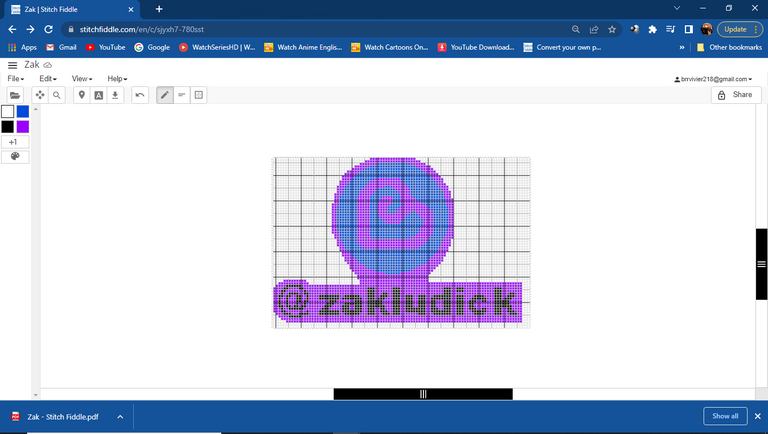
Task: Click the Zak pattern chart on canvas
Action: (x=401, y=242)
